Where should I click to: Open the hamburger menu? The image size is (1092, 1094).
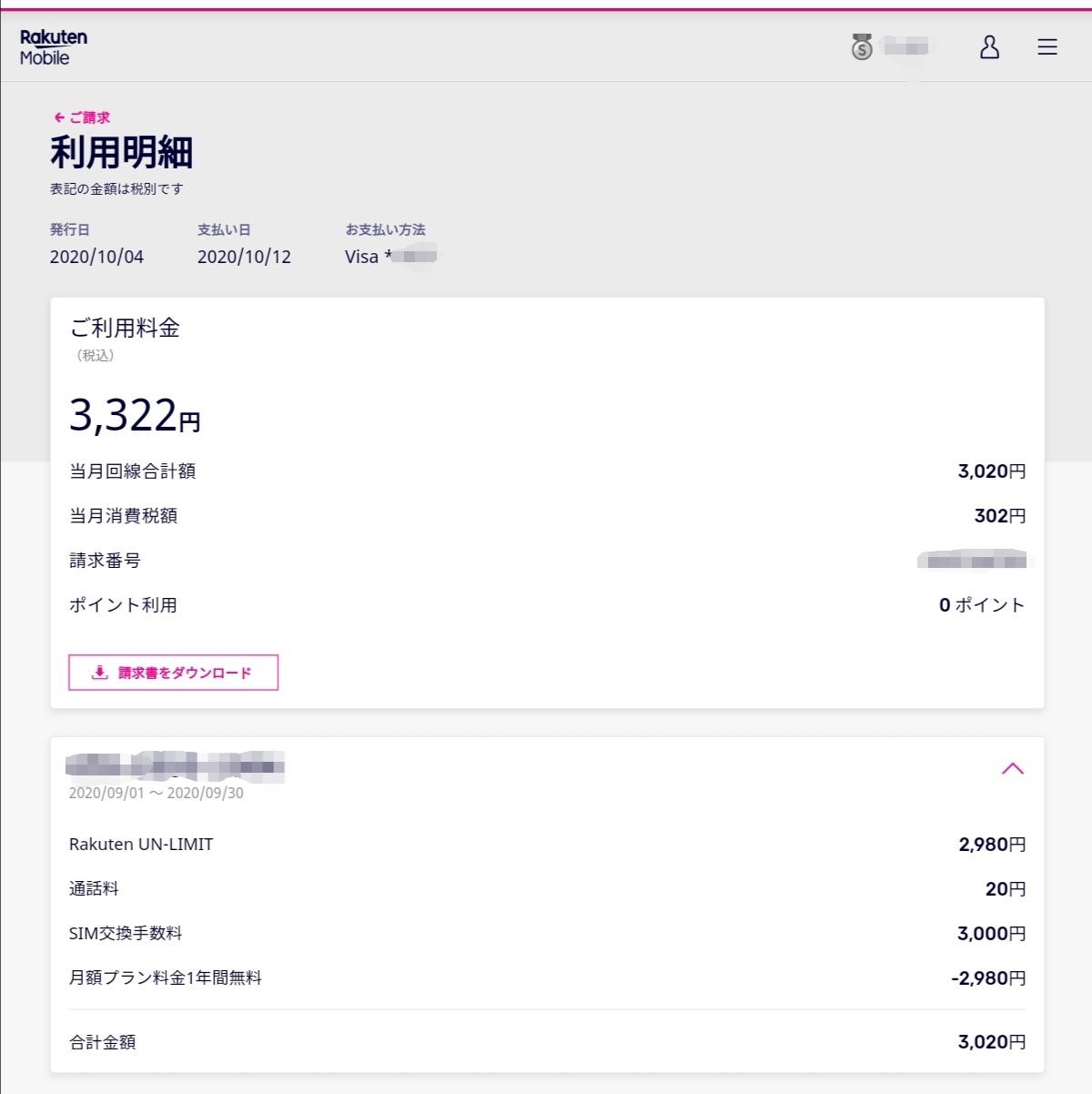tap(1047, 47)
